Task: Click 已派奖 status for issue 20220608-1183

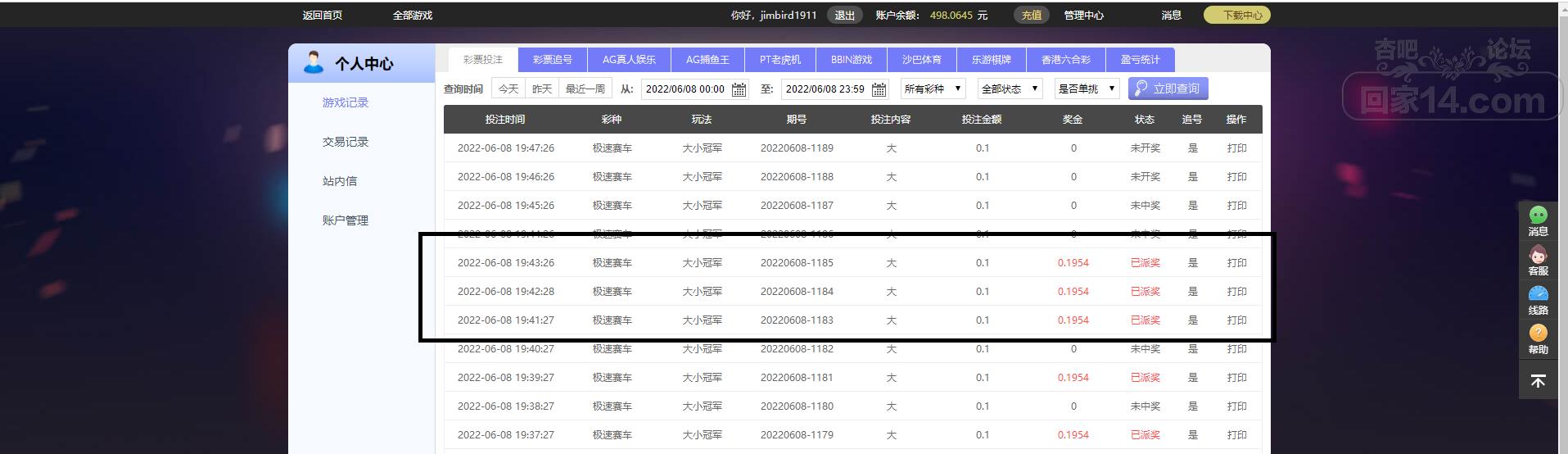Action: pos(1145,320)
